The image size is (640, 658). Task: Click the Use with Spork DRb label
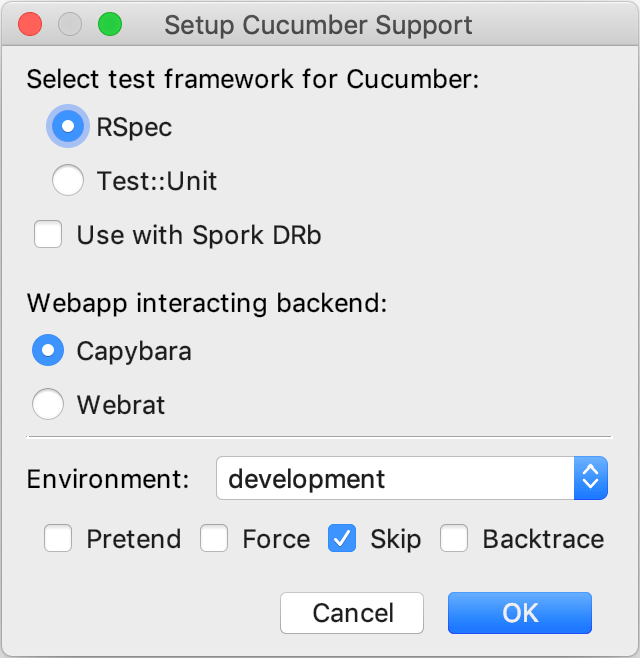[x=198, y=235]
